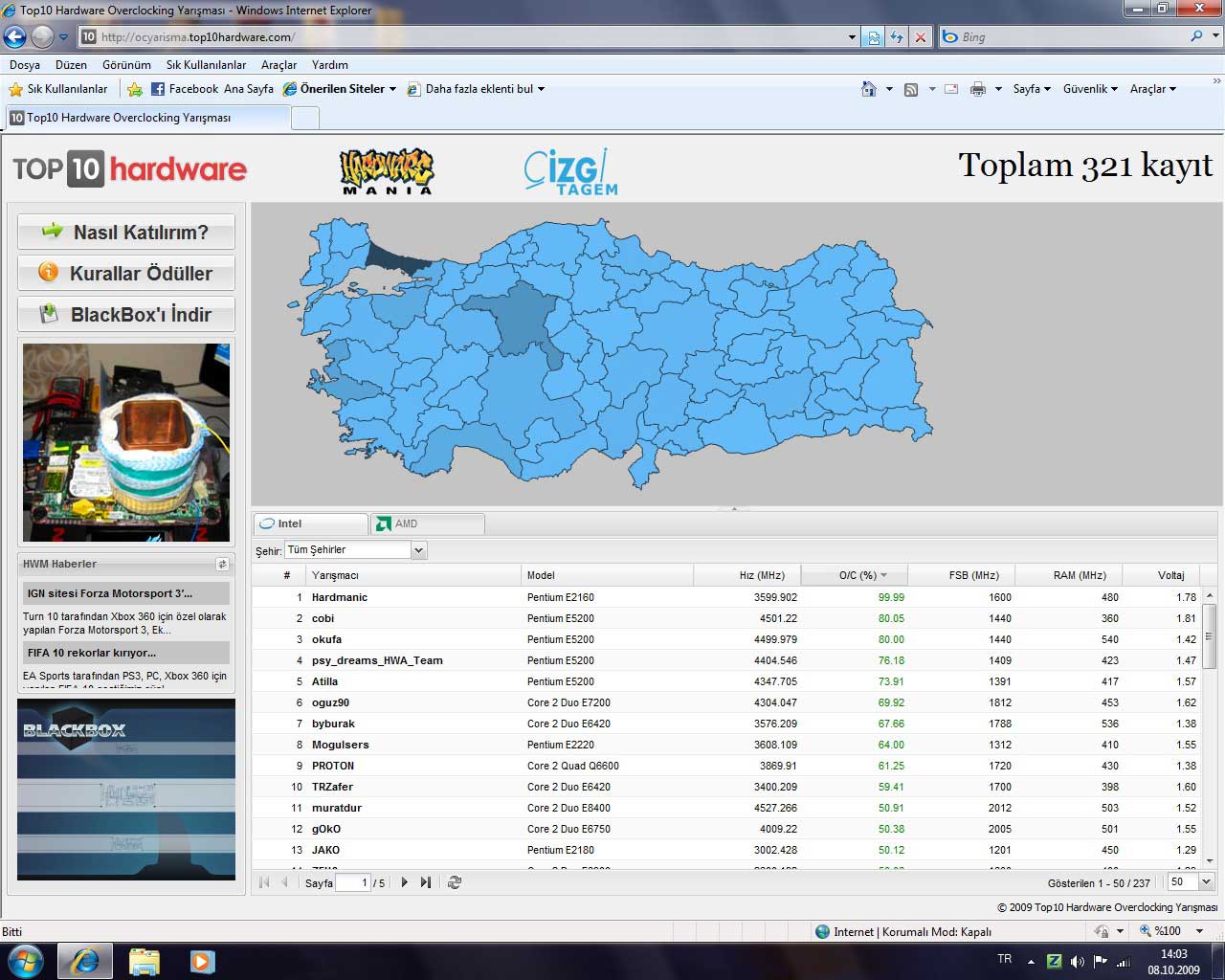Open Windows Explorer folder from taskbar
The width and height of the screenshot is (1225, 980).
(x=145, y=961)
